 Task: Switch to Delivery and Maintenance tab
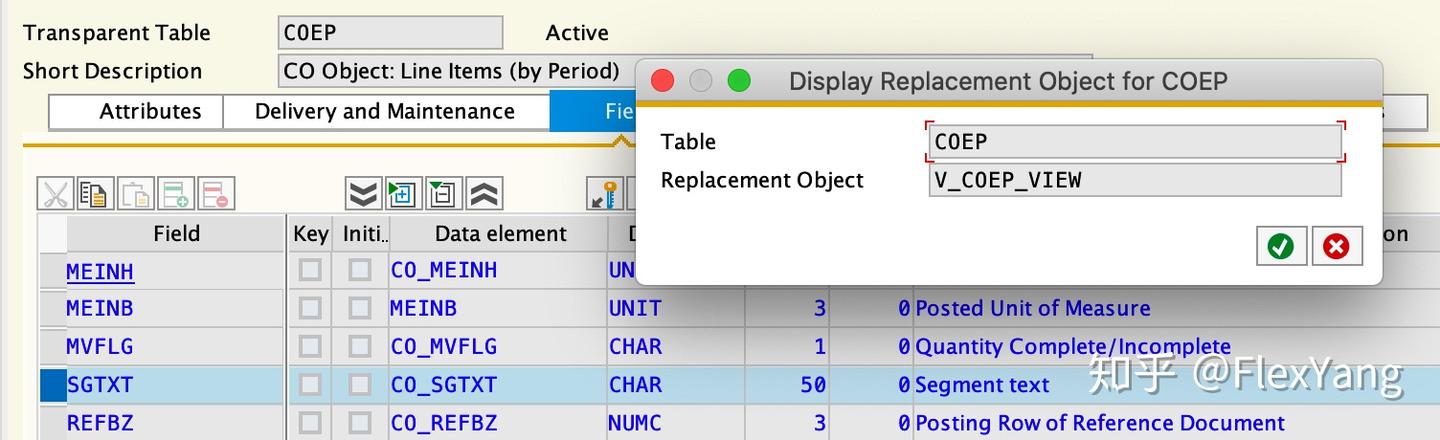pyautogui.click(x=385, y=111)
